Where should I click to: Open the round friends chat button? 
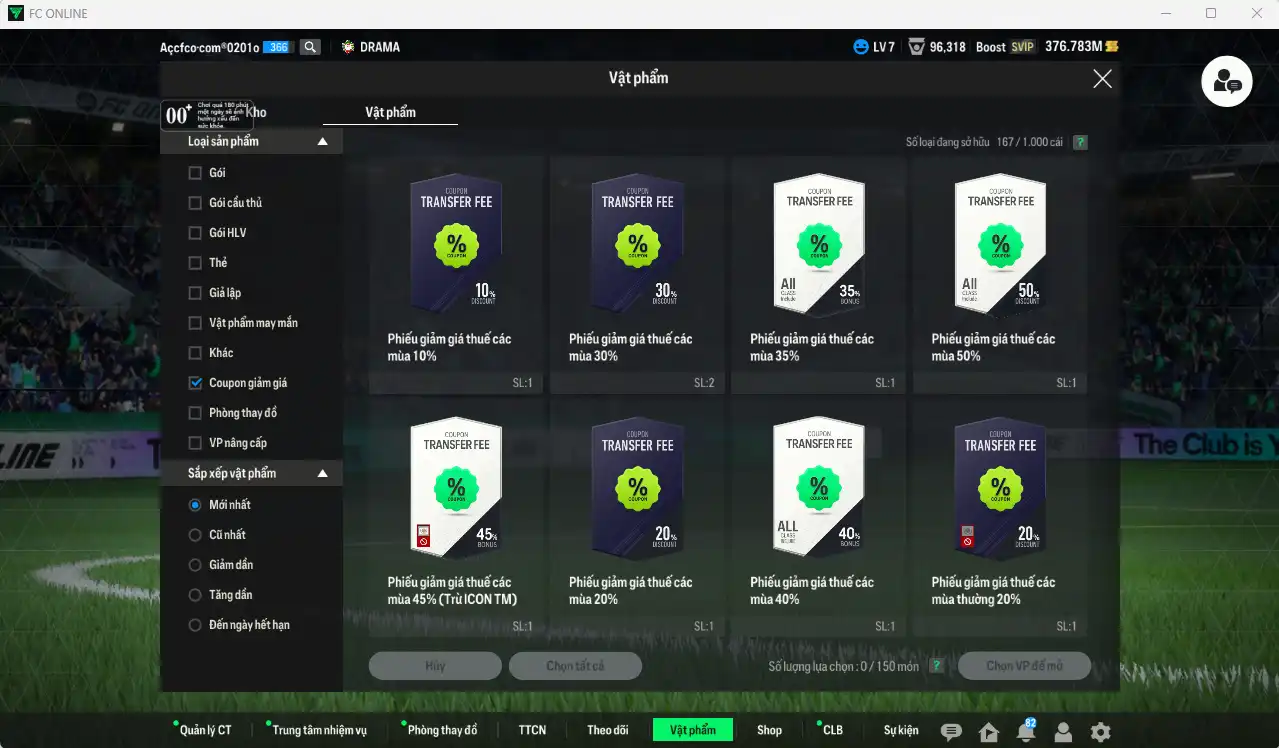point(1227,80)
